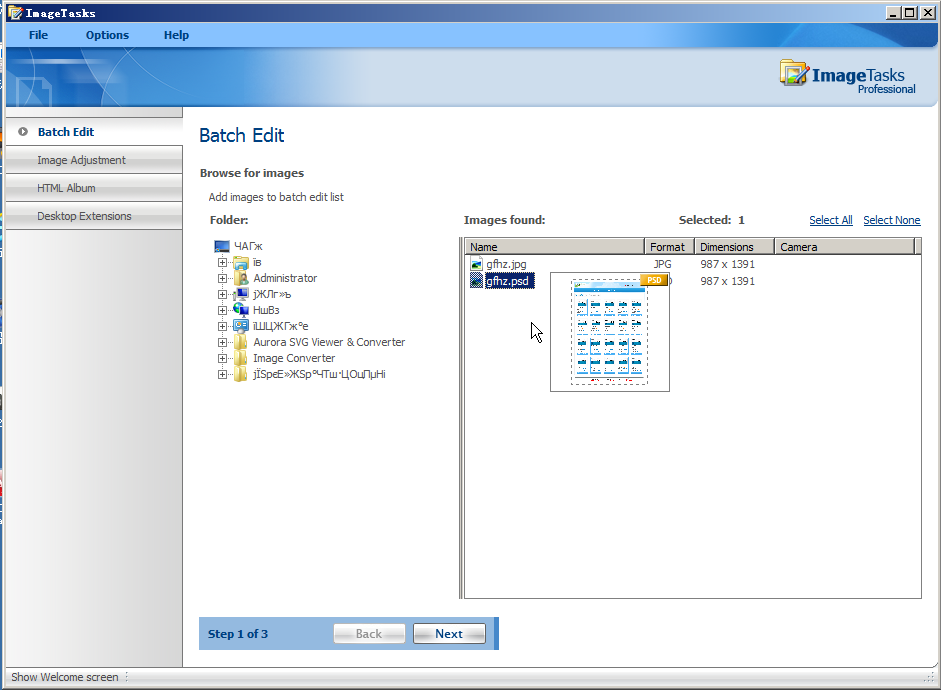This screenshot has width=941, height=690.
Task: Expand Aurora SVG Viewer & Converter node
Action: pos(222,343)
